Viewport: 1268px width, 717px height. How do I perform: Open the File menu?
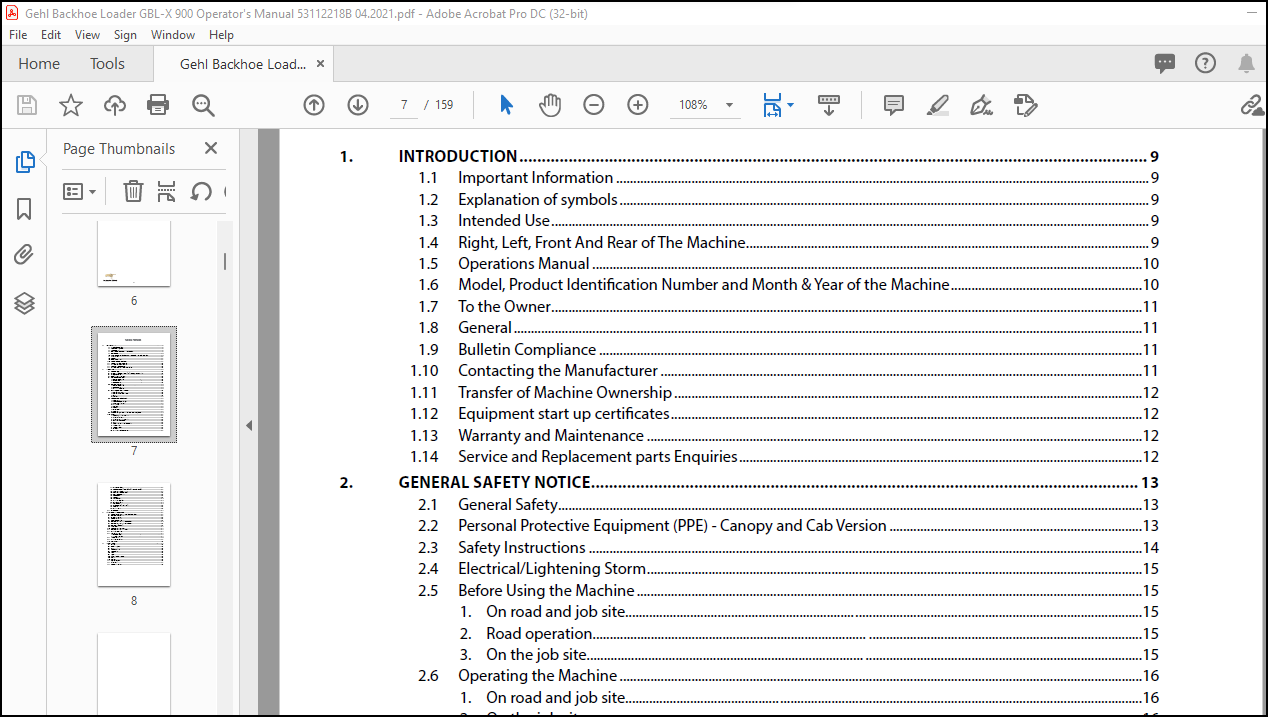click(x=18, y=34)
